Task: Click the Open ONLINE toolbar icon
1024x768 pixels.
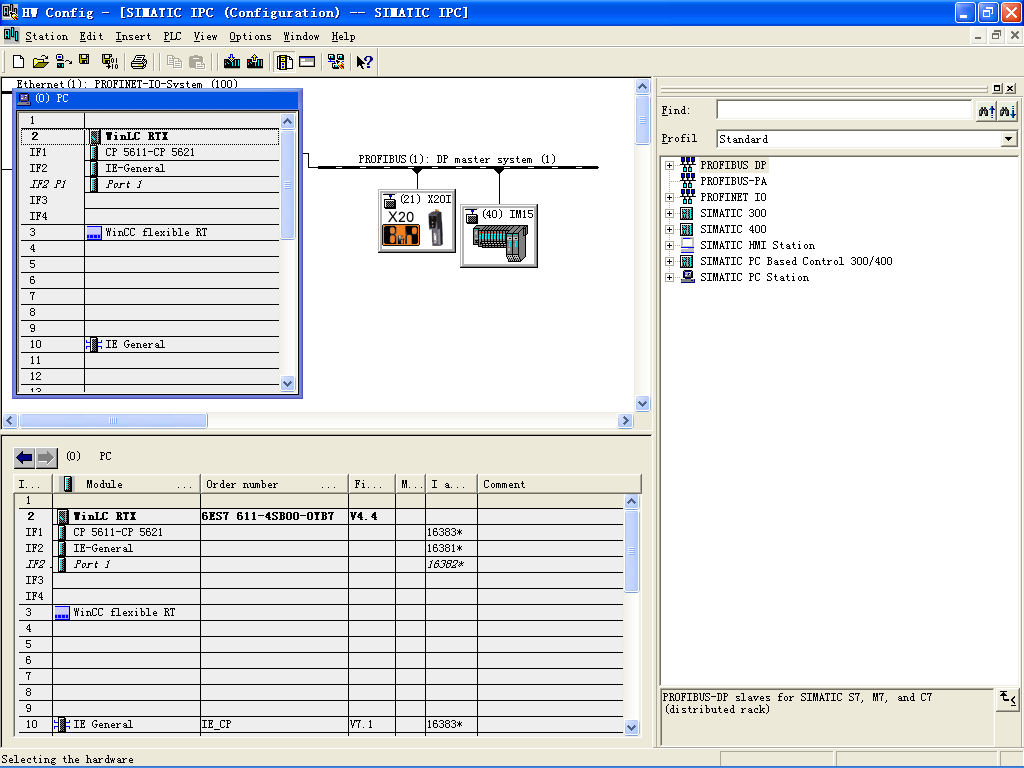Action: 63,62
